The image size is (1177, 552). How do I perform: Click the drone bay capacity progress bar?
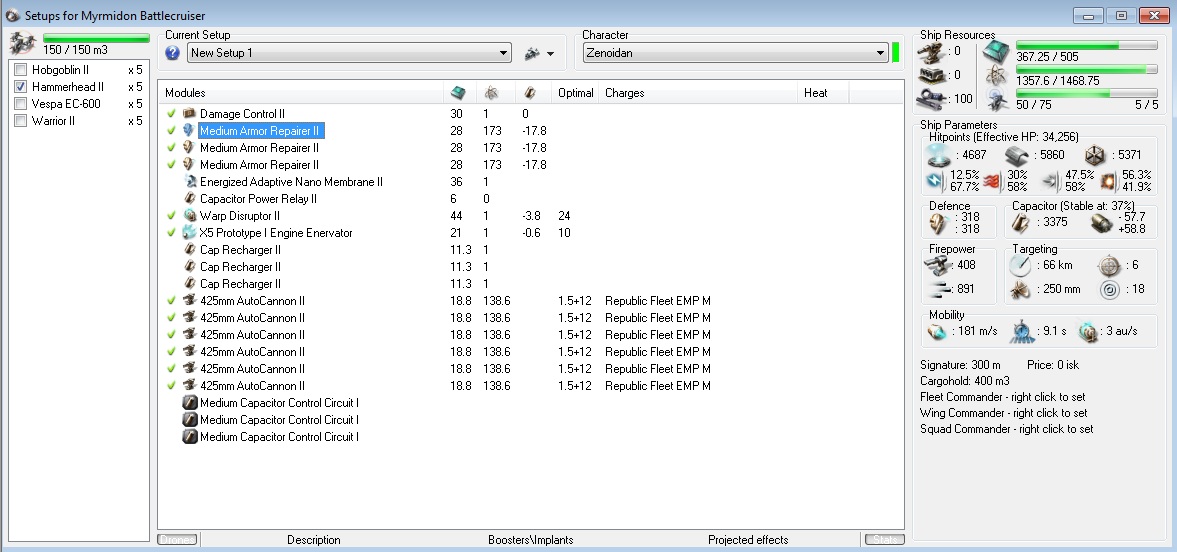[x=96, y=38]
